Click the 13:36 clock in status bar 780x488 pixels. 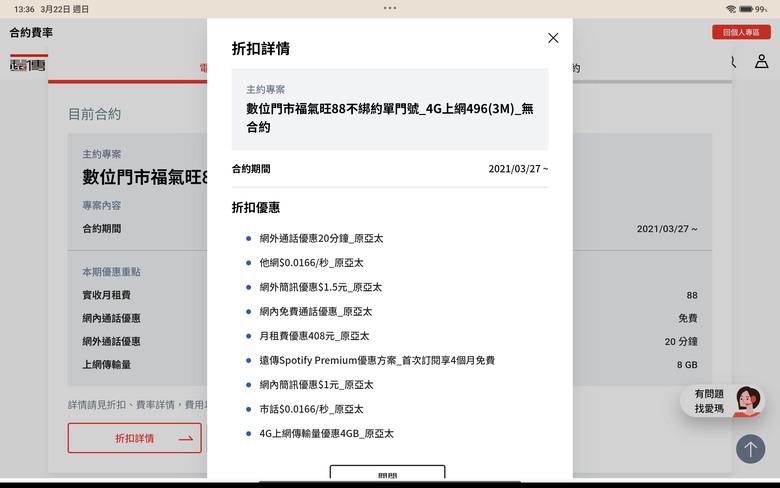pyautogui.click(x=24, y=9)
